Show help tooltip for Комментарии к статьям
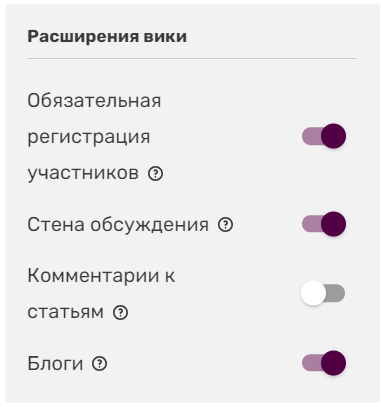The width and height of the screenshot is (381, 407). 120,313
